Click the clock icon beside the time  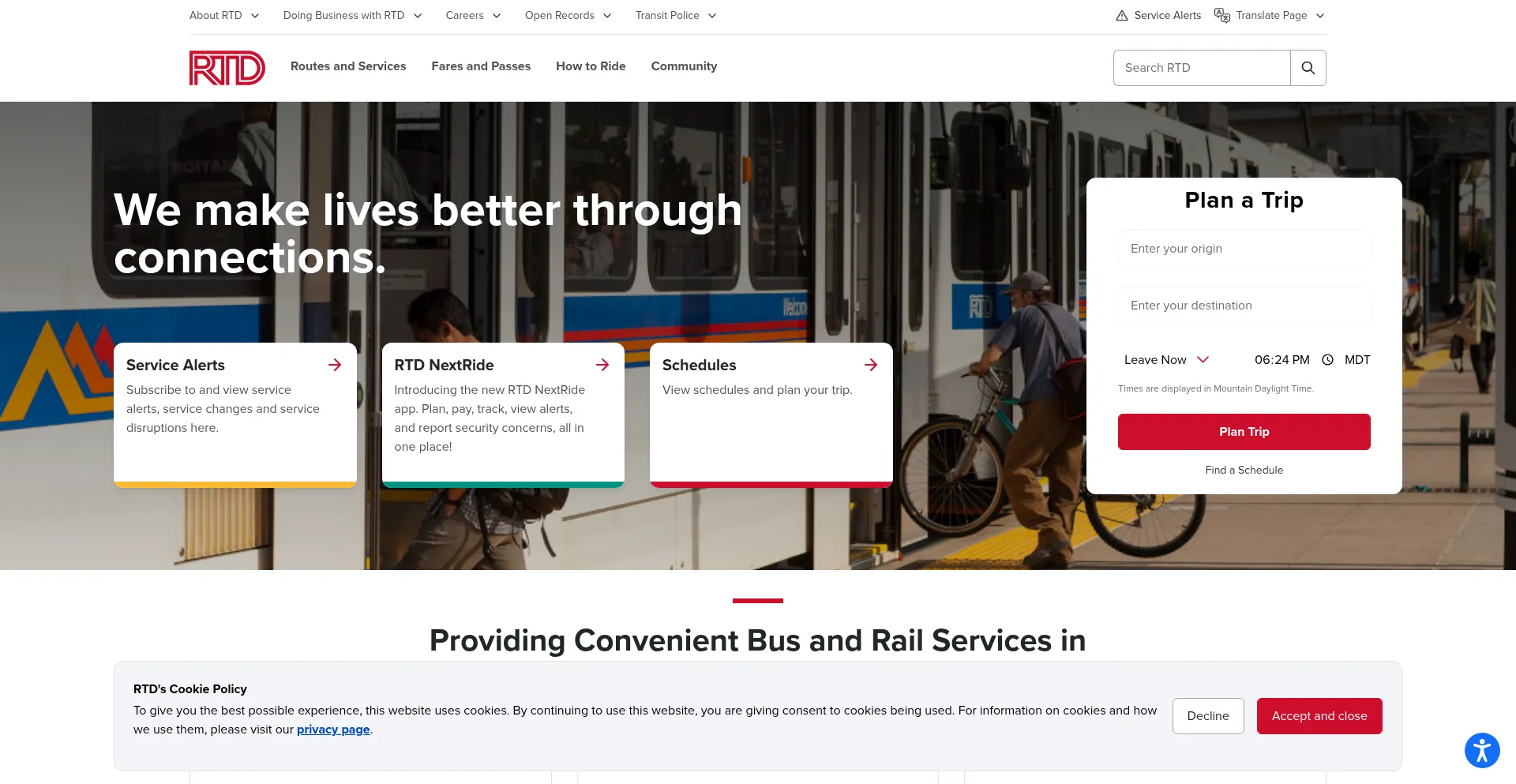[x=1328, y=360]
